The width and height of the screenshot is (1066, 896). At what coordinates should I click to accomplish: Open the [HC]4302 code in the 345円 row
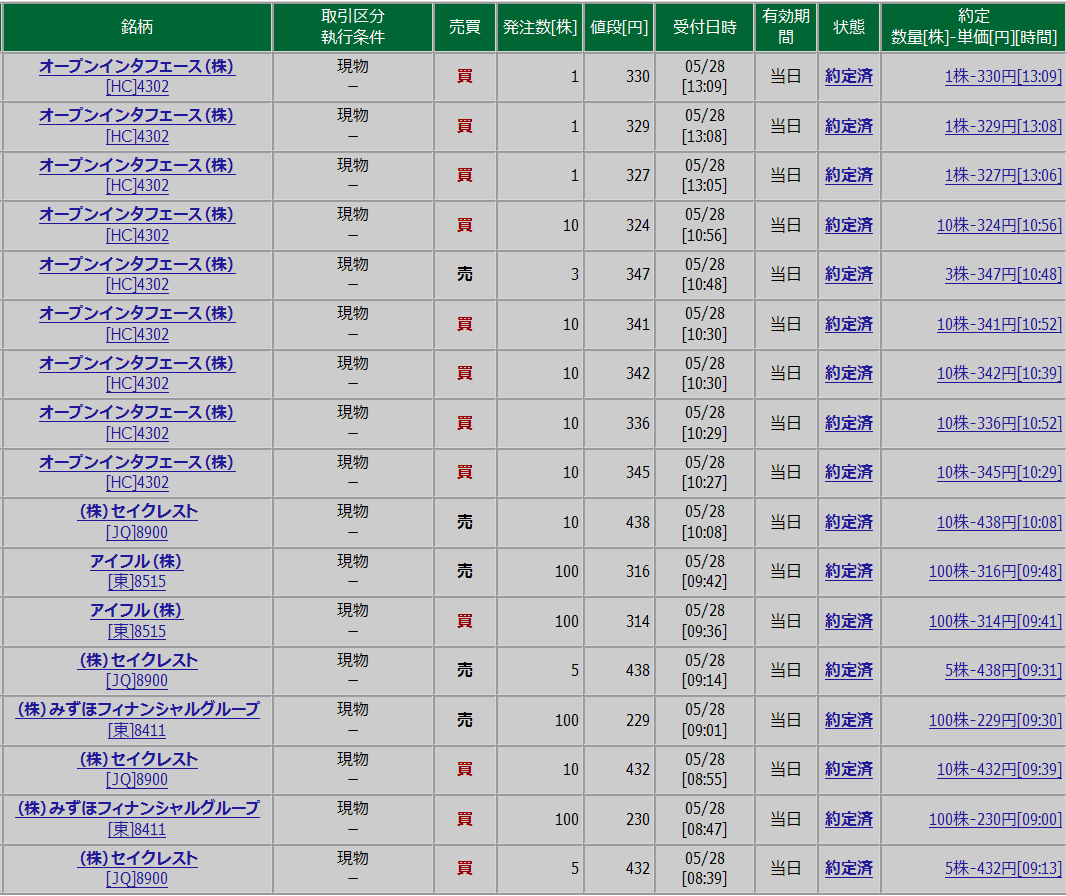pyautogui.click(x=137, y=483)
